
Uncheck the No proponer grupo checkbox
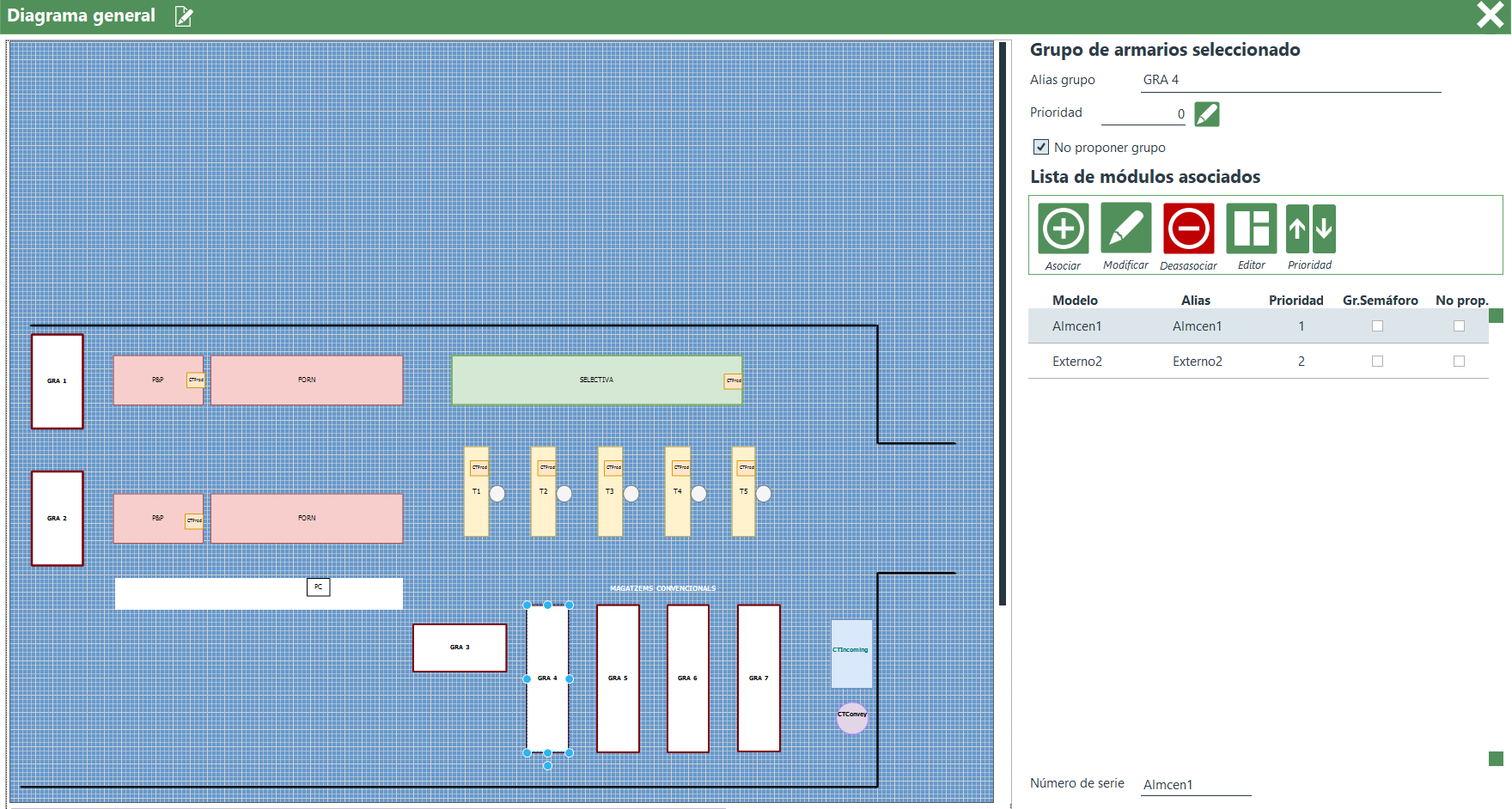click(x=1041, y=147)
